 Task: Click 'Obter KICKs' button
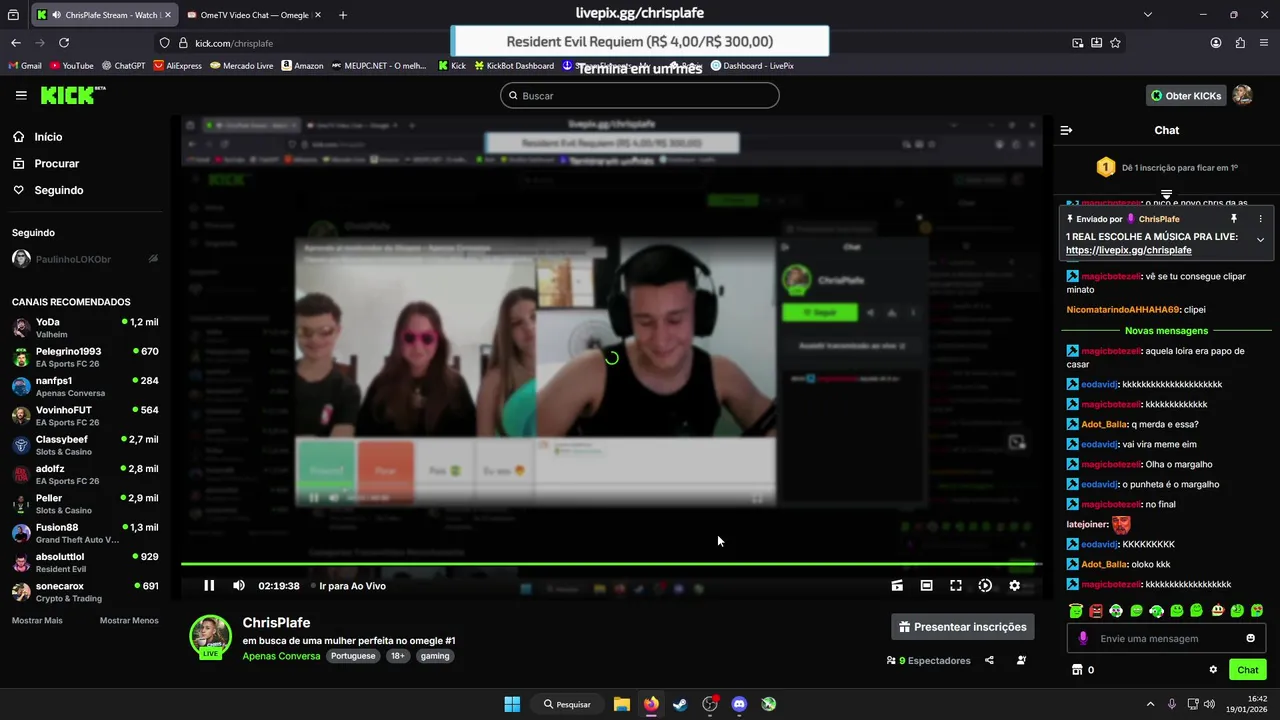[1186, 96]
